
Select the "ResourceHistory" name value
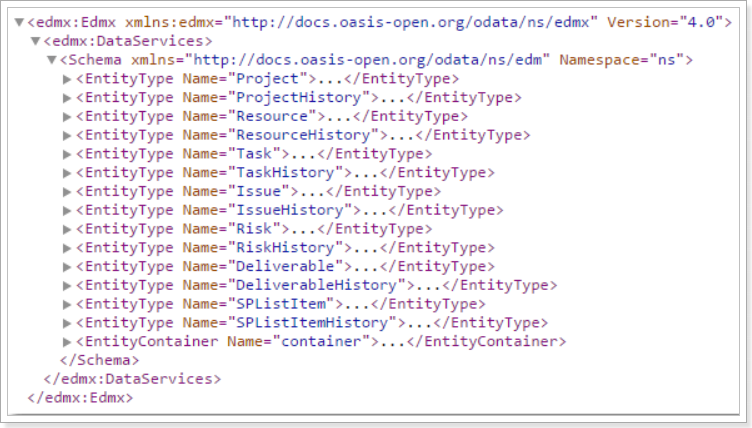tap(304, 135)
